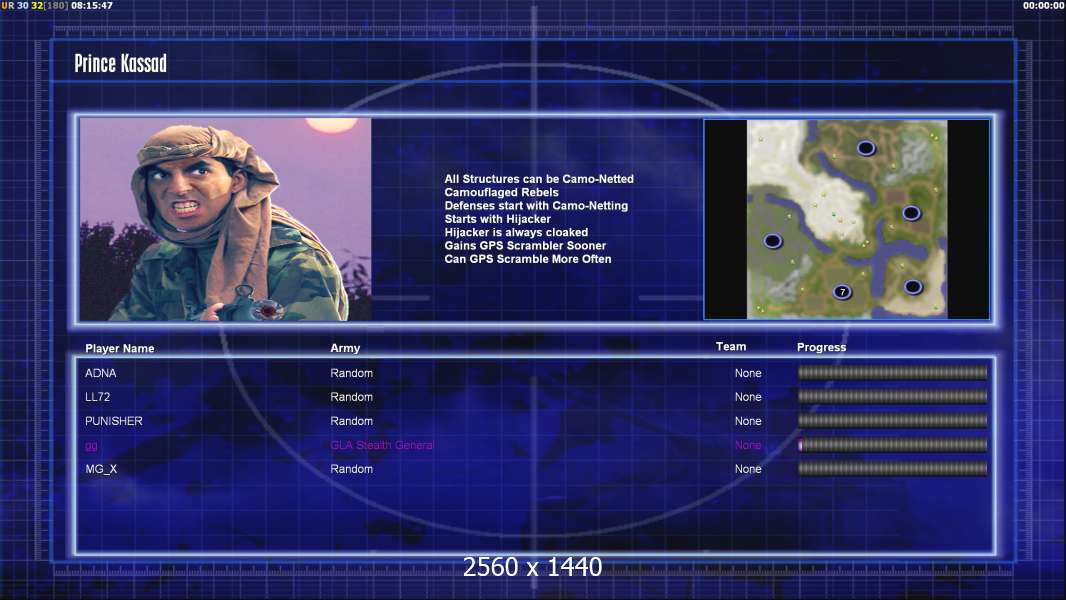This screenshot has width=1066, height=600.
Task: Click 'Can GPS Scramble More Often' line
Action: coord(528,259)
